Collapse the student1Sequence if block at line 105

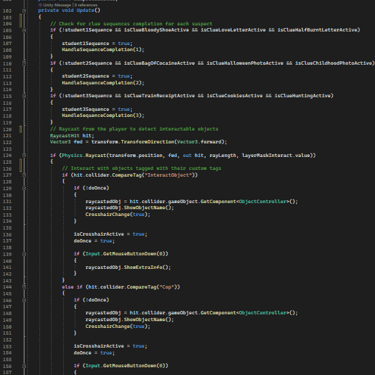pyautogui.click(x=24, y=30)
